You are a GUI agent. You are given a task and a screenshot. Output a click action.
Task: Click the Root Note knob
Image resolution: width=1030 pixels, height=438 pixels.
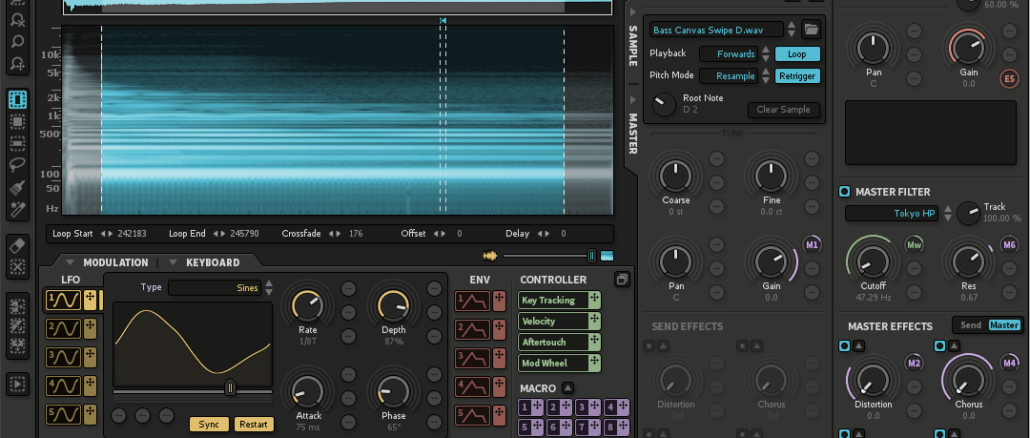click(664, 104)
